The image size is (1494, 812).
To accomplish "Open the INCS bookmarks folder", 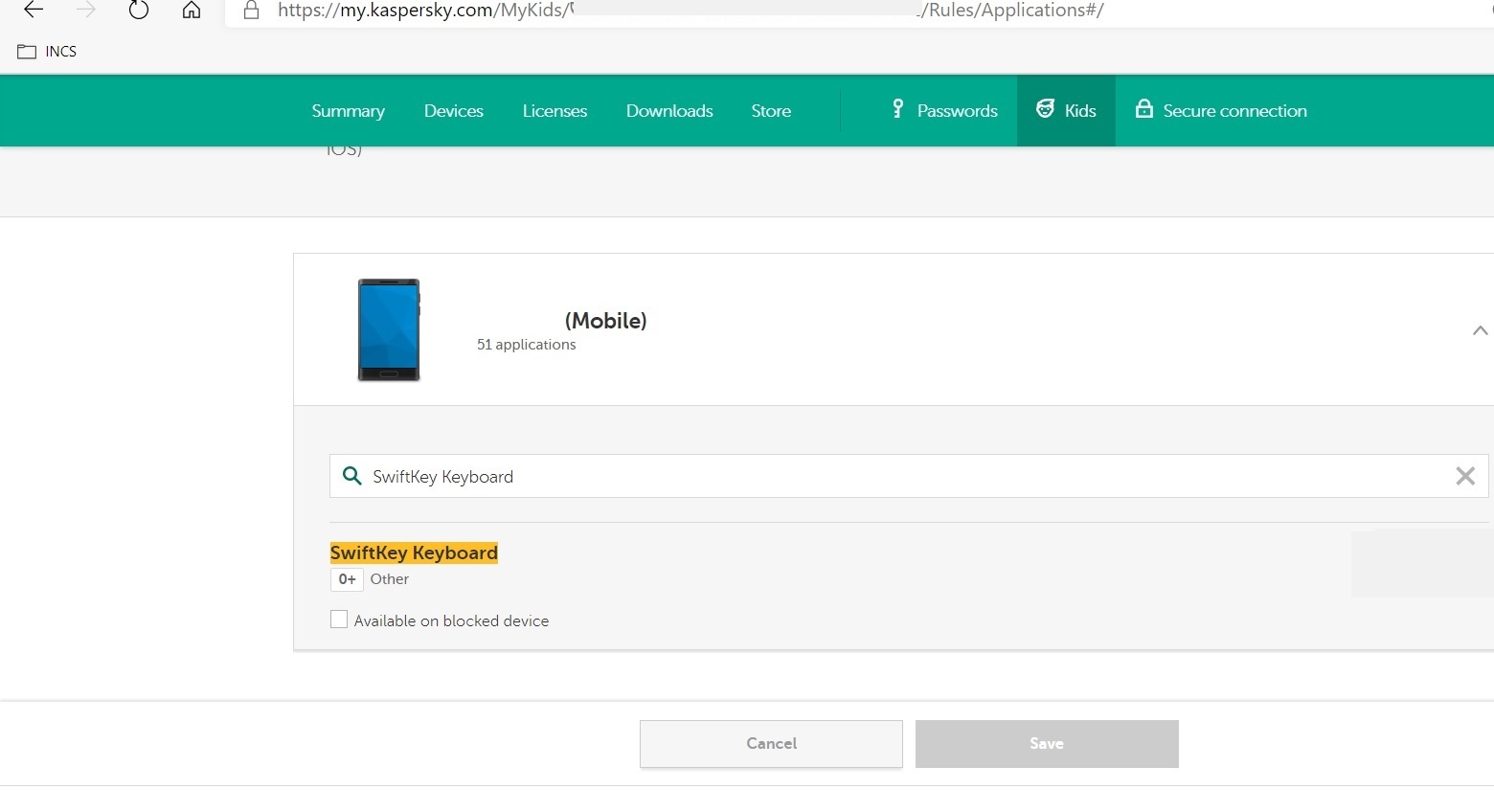I will tap(47, 52).
